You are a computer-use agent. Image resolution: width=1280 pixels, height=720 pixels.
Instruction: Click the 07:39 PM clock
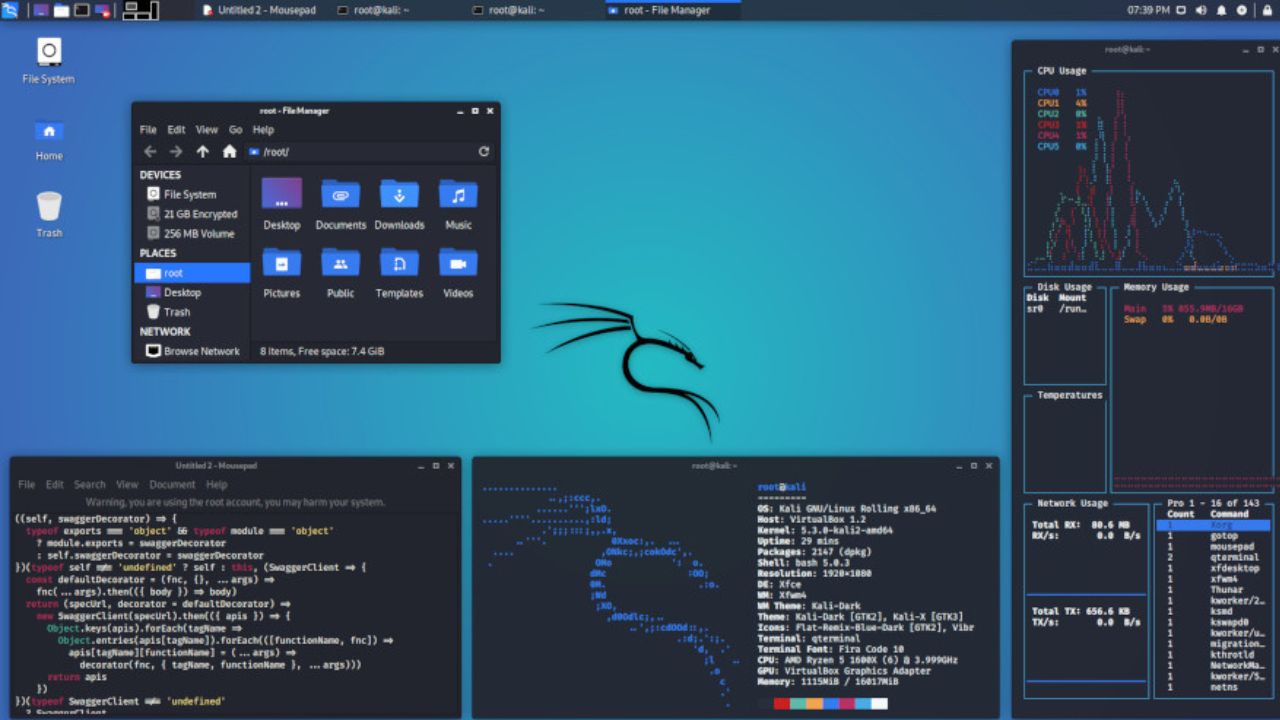coord(1148,10)
